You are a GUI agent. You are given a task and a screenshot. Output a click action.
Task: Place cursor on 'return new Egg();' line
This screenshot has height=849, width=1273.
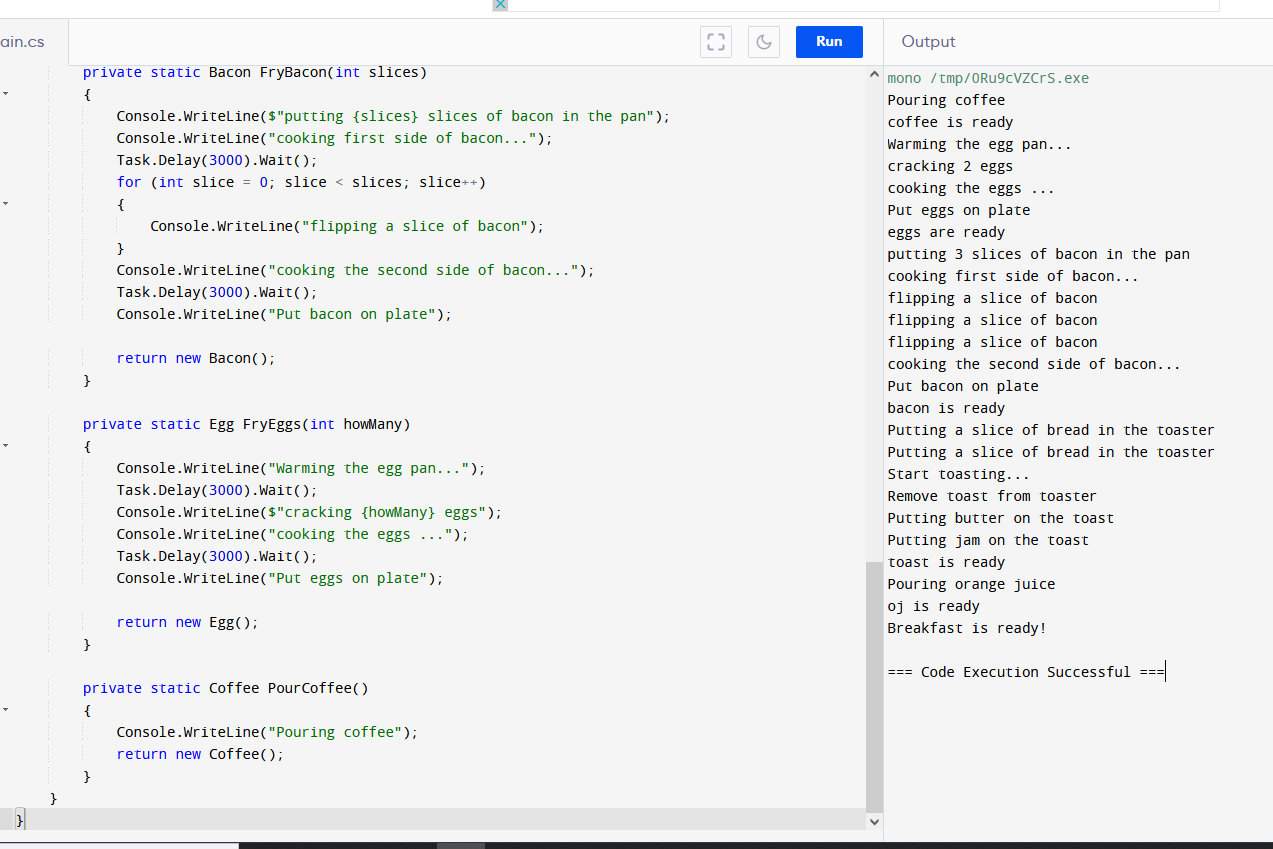[187, 622]
